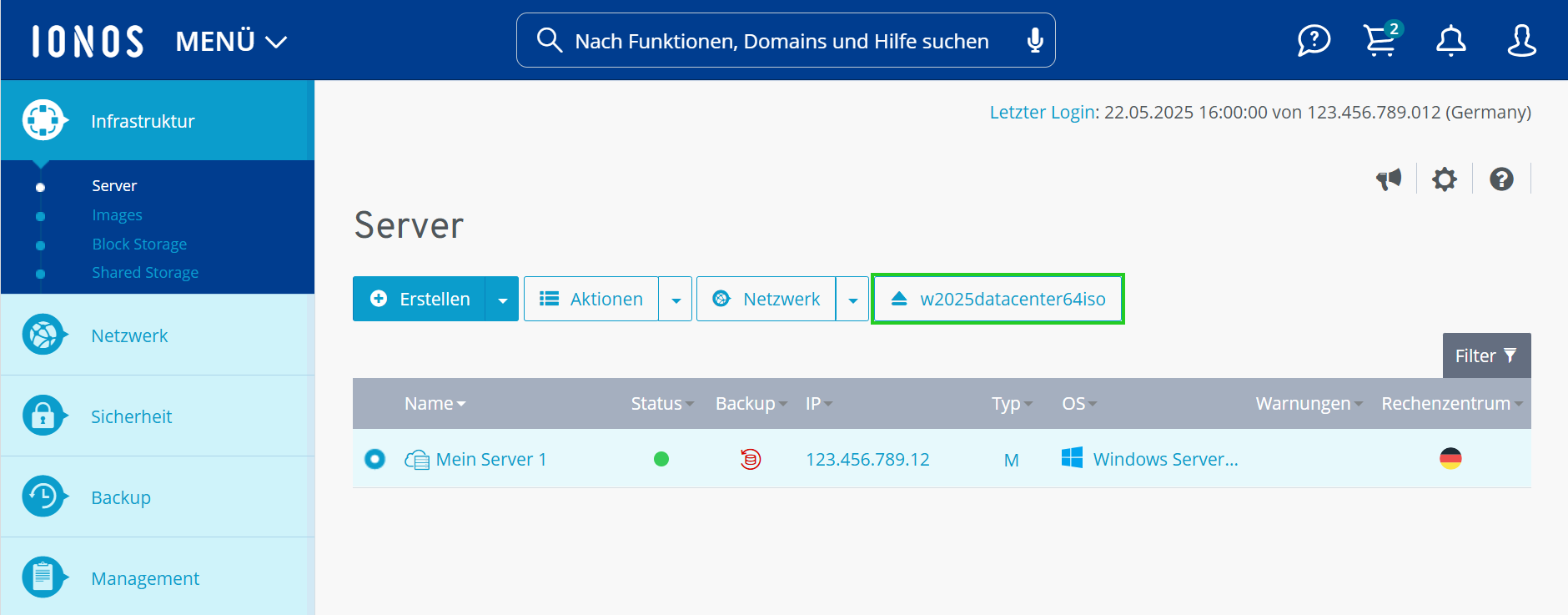Image resolution: width=1568 pixels, height=615 pixels.
Task: Open the Backup sidebar section
Action: (x=158, y=497)
